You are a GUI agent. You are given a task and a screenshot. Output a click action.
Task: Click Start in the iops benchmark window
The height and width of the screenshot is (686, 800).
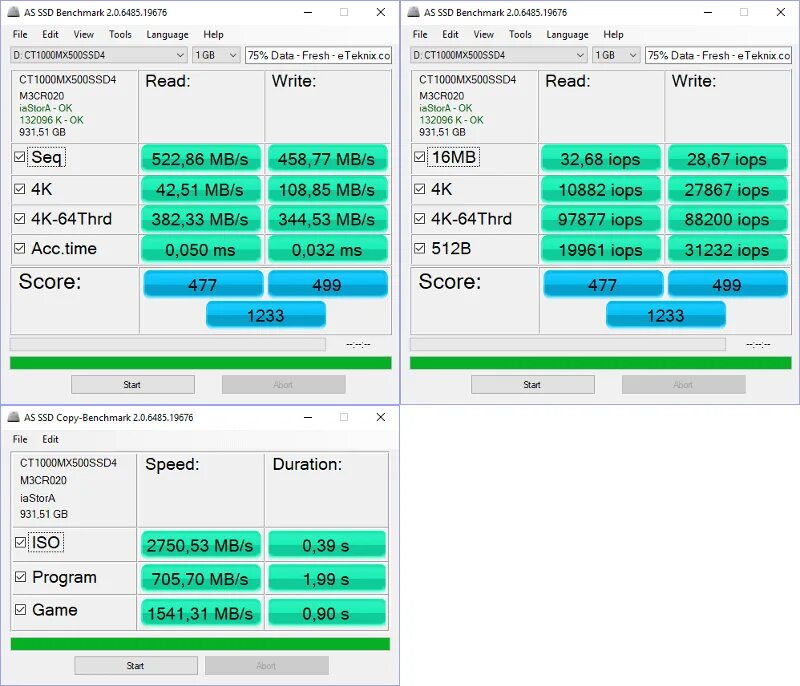coord(533,385)
